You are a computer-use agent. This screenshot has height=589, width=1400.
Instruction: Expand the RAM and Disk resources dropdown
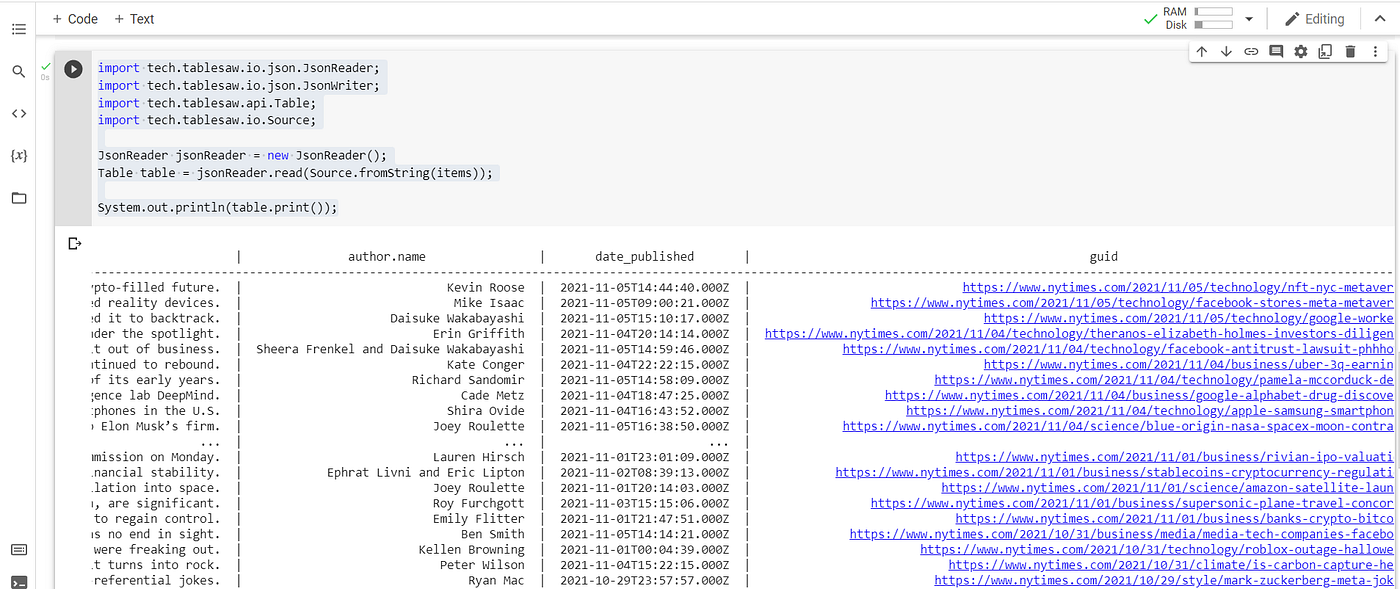pos(1248,18)
